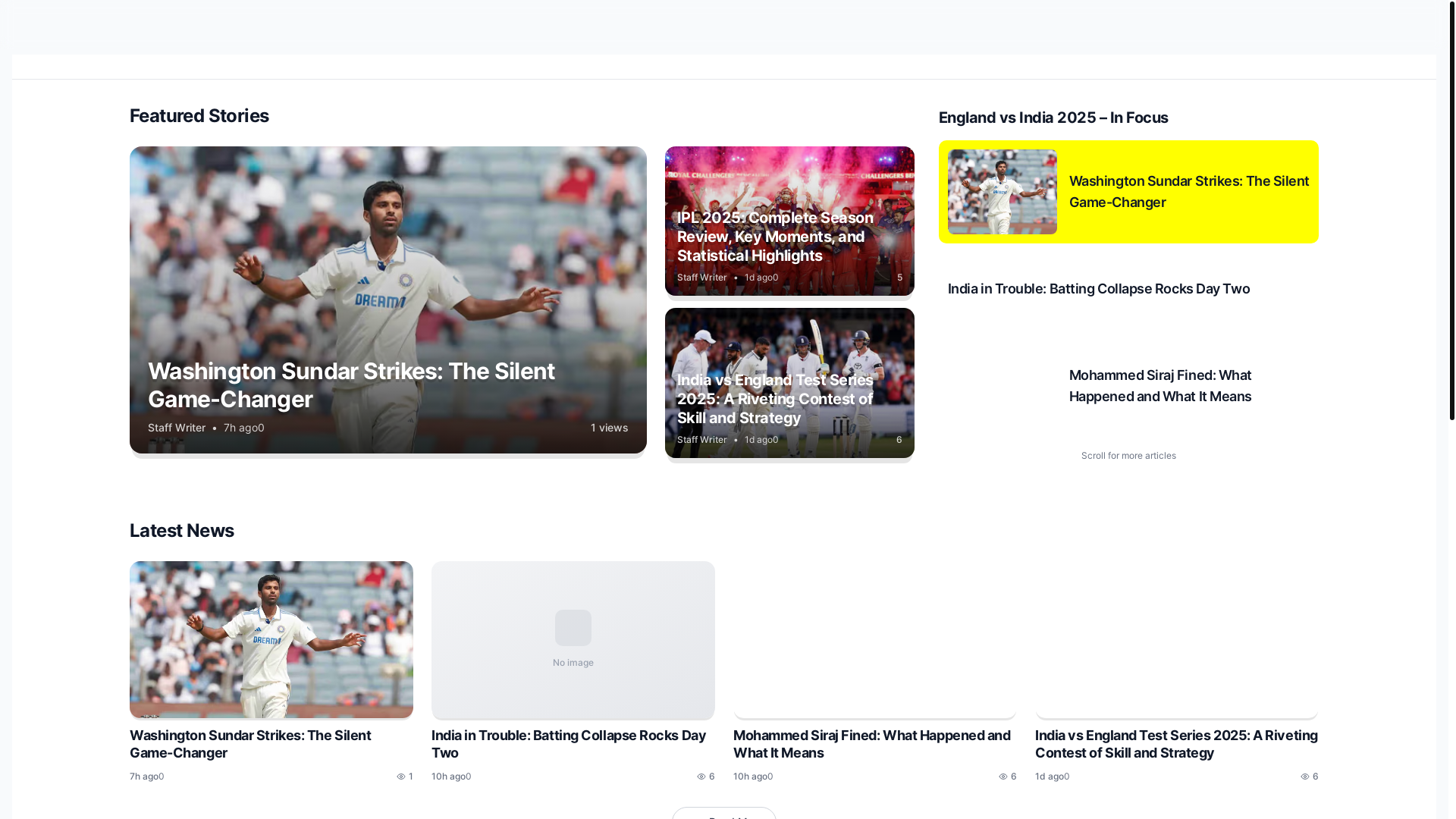Click views eye icon on India in Trouble card
This screenshot has height=819, width=1456.
pyautogui.click(x=701, y=777)
